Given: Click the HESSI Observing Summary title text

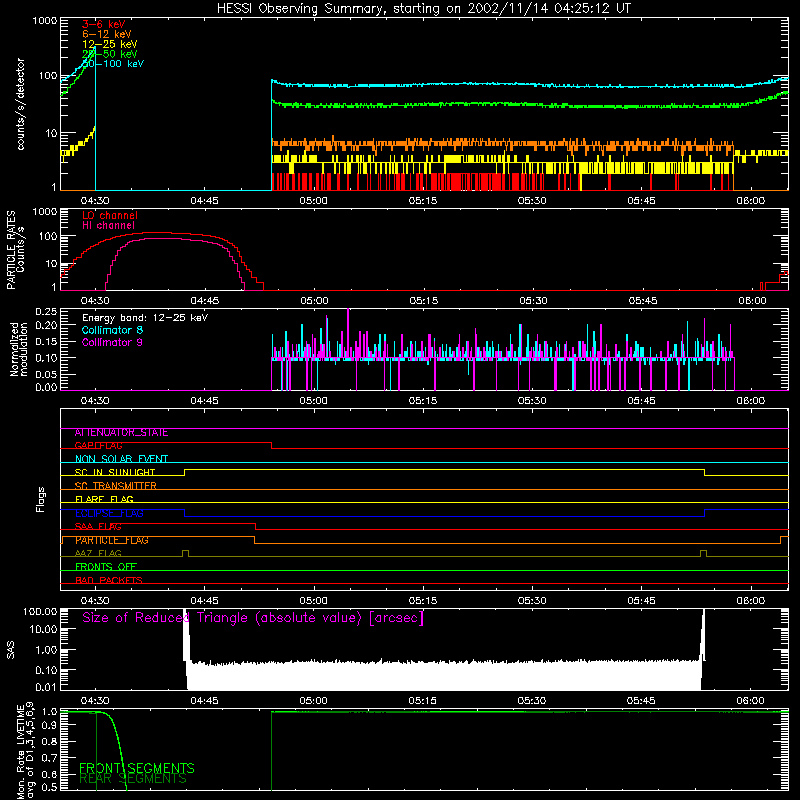Looking at the screenshot, I should point(423,9).
